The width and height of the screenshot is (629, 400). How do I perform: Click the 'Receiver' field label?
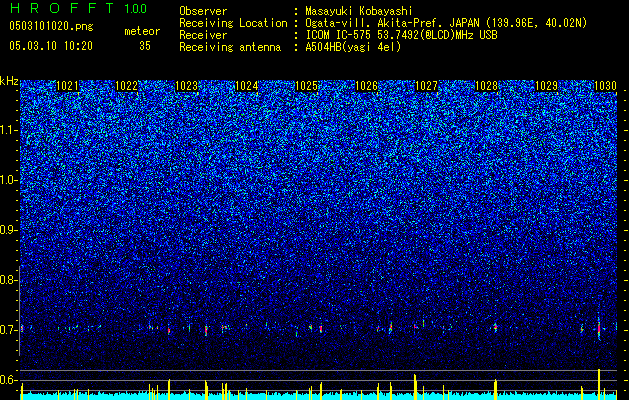click(x=203, y=35)
